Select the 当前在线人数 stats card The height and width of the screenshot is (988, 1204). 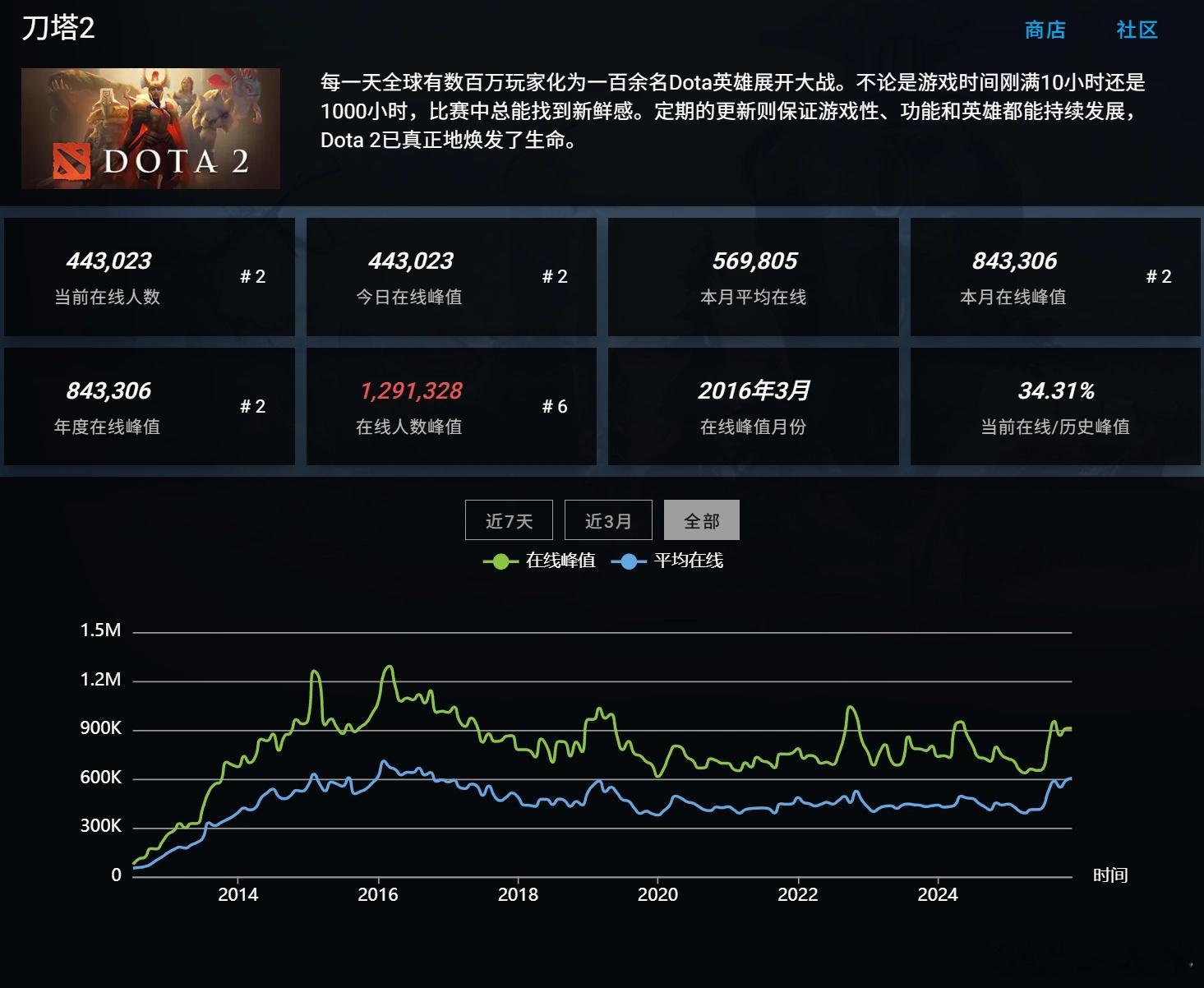149,276
